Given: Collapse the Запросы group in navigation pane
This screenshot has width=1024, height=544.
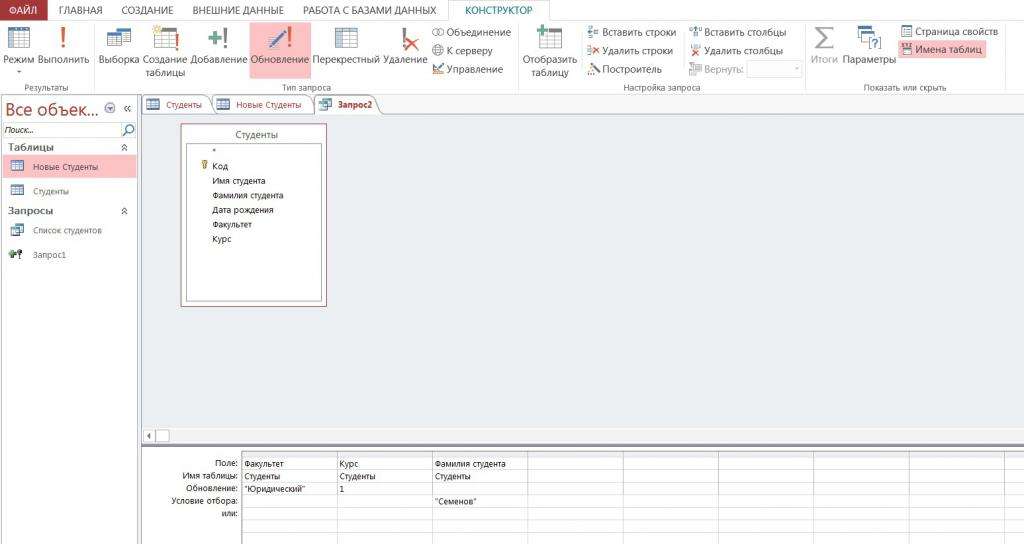Looking at the screenshot, I should (124, 211).
